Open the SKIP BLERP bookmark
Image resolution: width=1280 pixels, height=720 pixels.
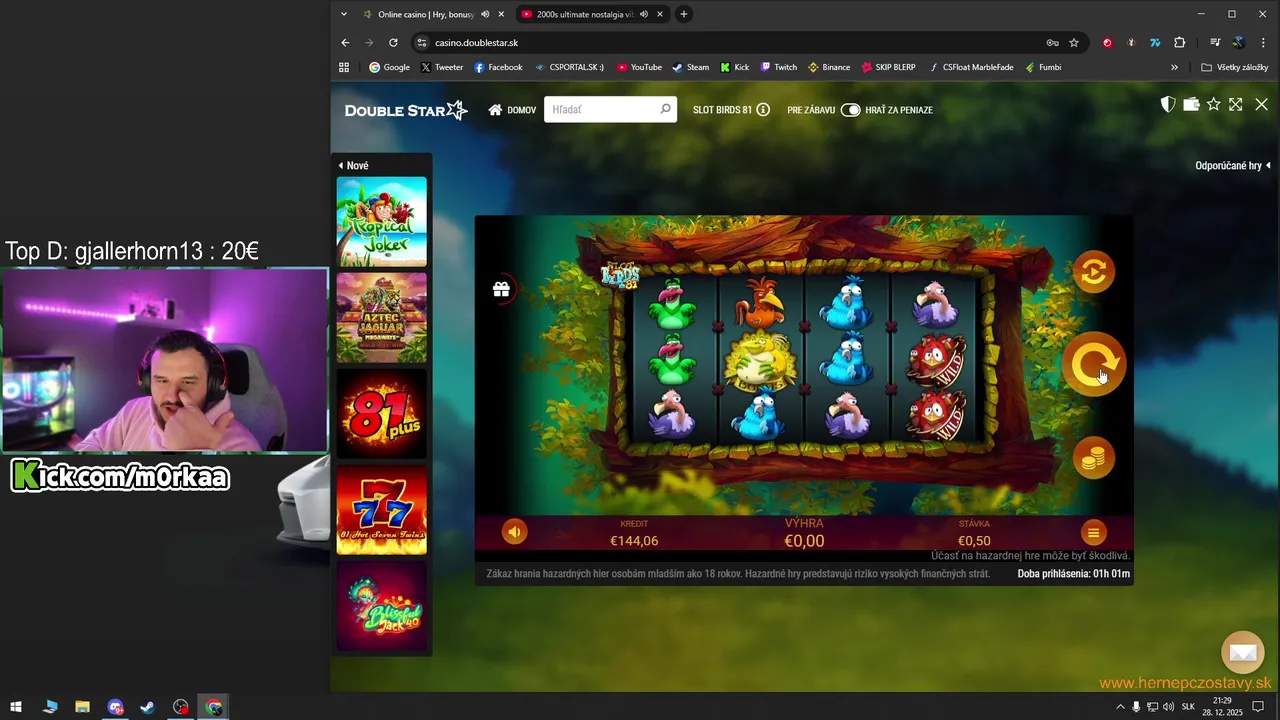(x=887, y=67)
